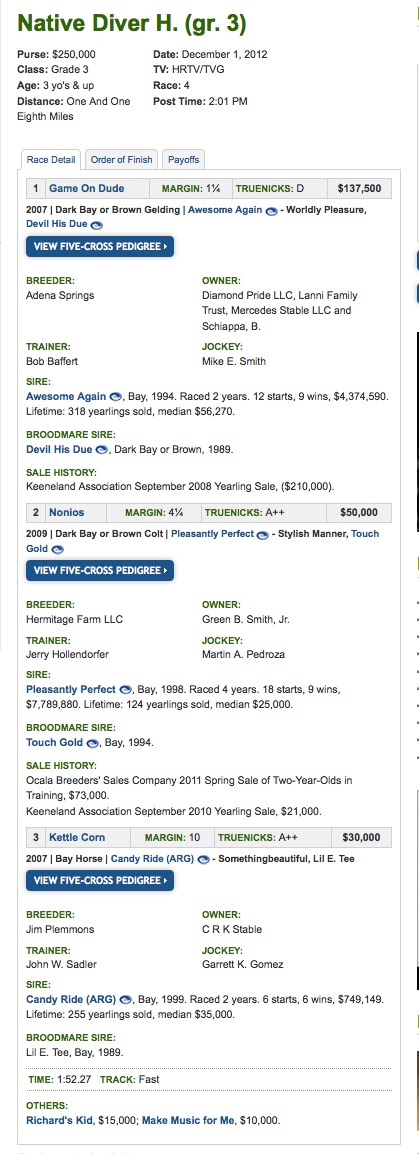Click eye icon after Touch Gold in Nonios pedigree

57,549
